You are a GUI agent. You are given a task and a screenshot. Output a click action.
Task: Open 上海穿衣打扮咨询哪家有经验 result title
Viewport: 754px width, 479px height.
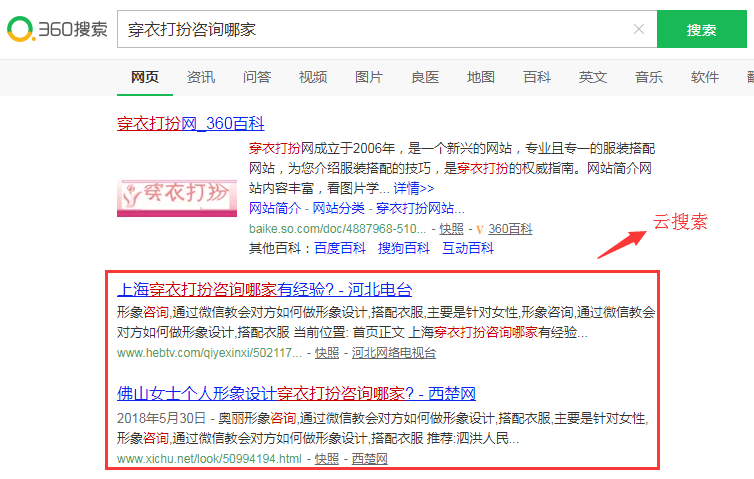tap(264, 290)
